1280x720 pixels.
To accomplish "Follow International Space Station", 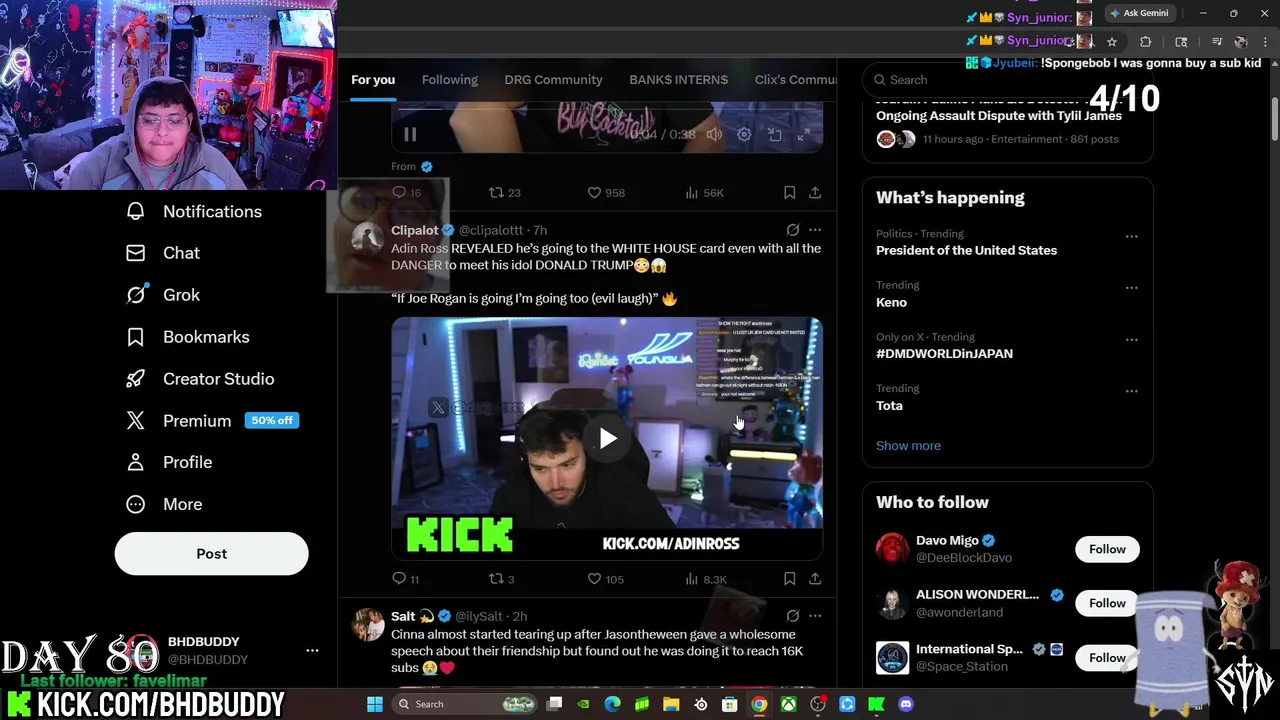I will [x=1107, y=657].
